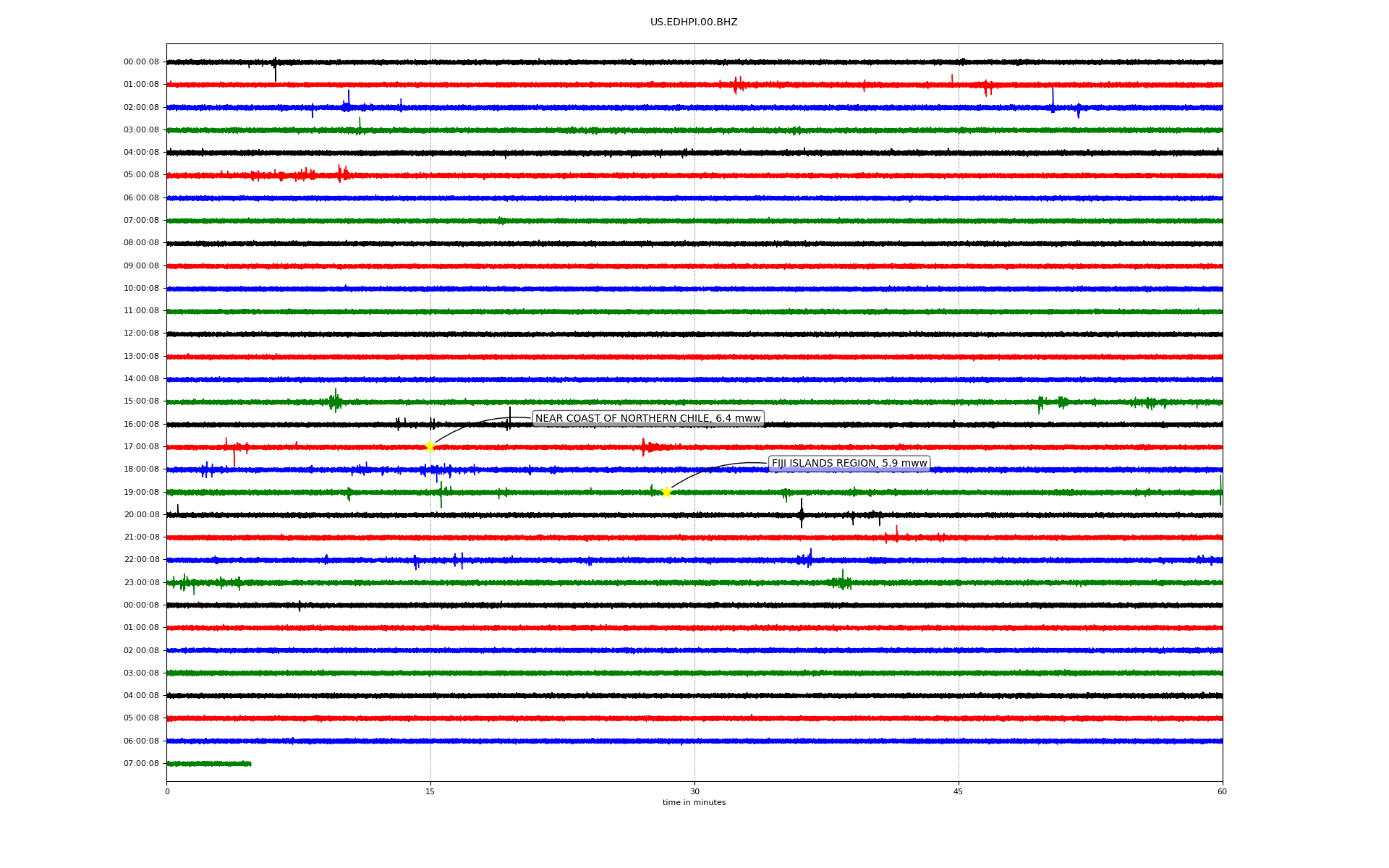
Task: Click the red seismic trace in the 13:00:08 row
Action: coord(694,357)
